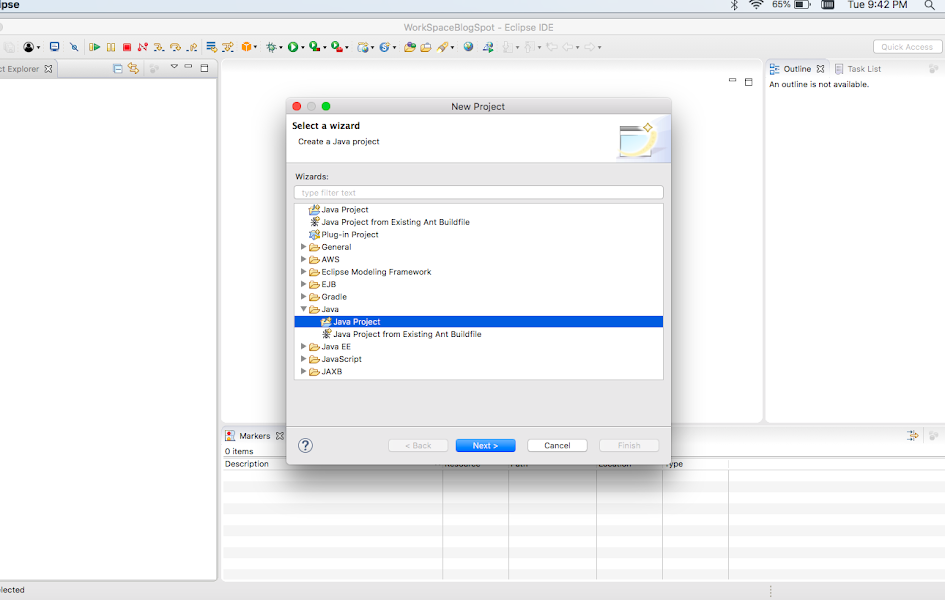Click the < Back button
Image resolution: width=945 pixels, height=600 pixels.
pyautogui.click(x=418, y=445)
